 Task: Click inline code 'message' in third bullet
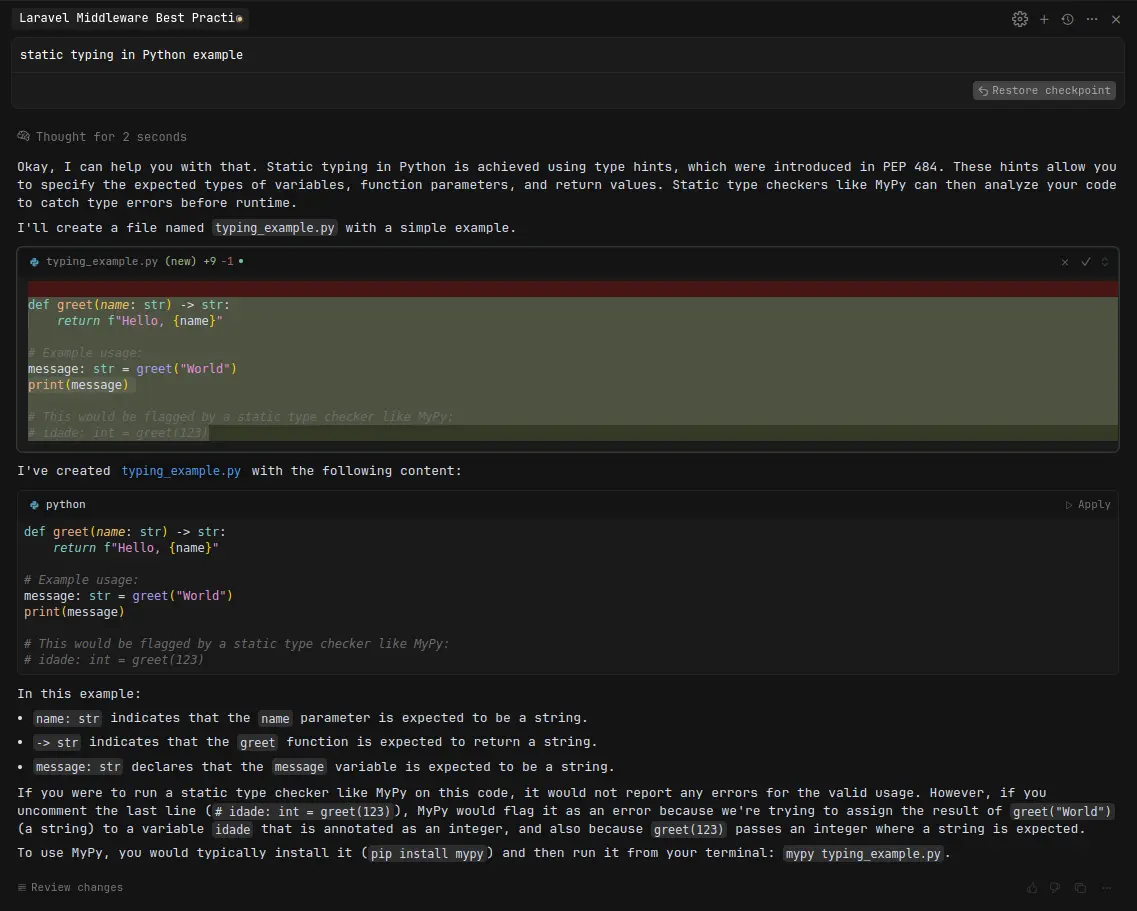click(x=299, y=767)
